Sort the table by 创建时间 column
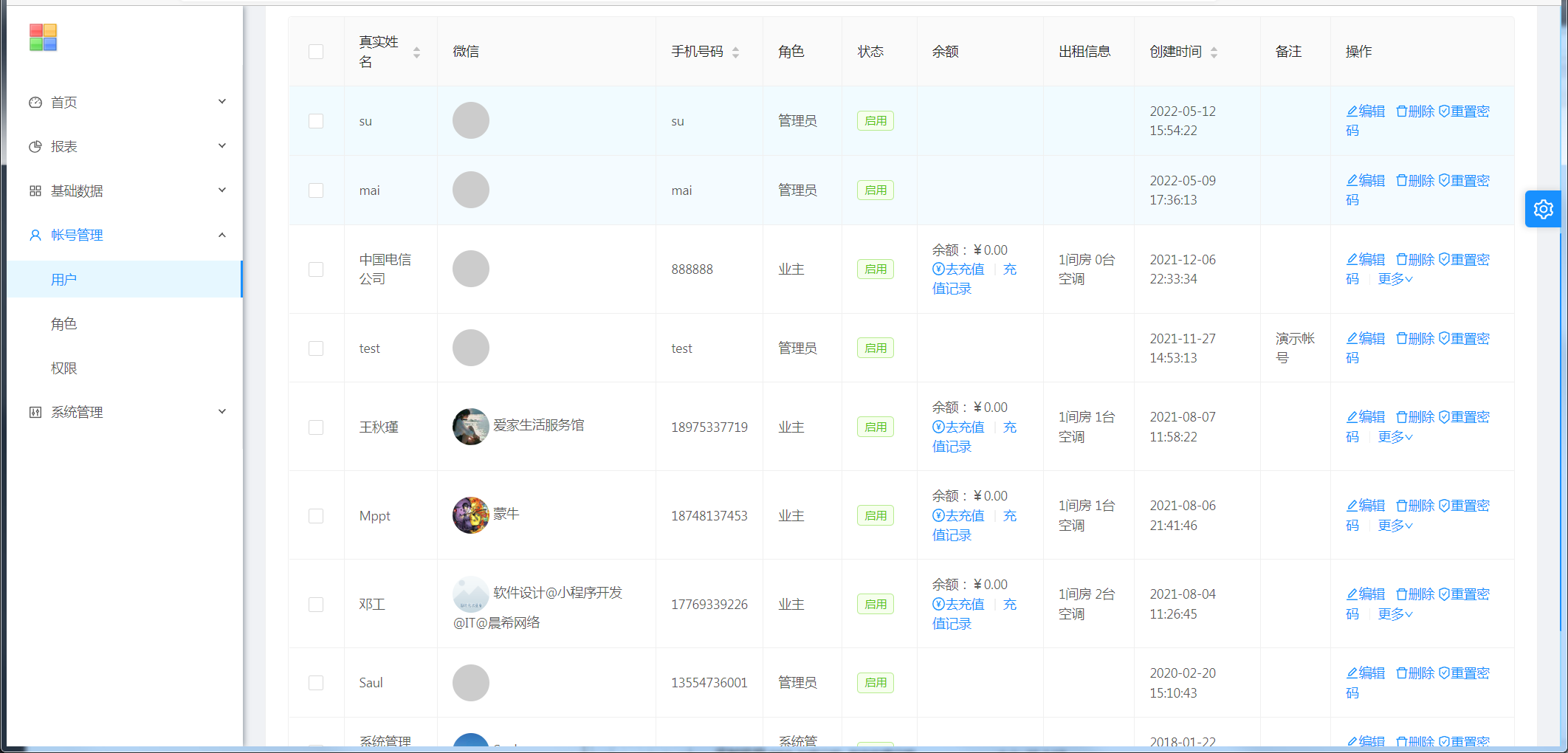The image size is (1568, 753). pyautogui.click(x=1214, y=52)
